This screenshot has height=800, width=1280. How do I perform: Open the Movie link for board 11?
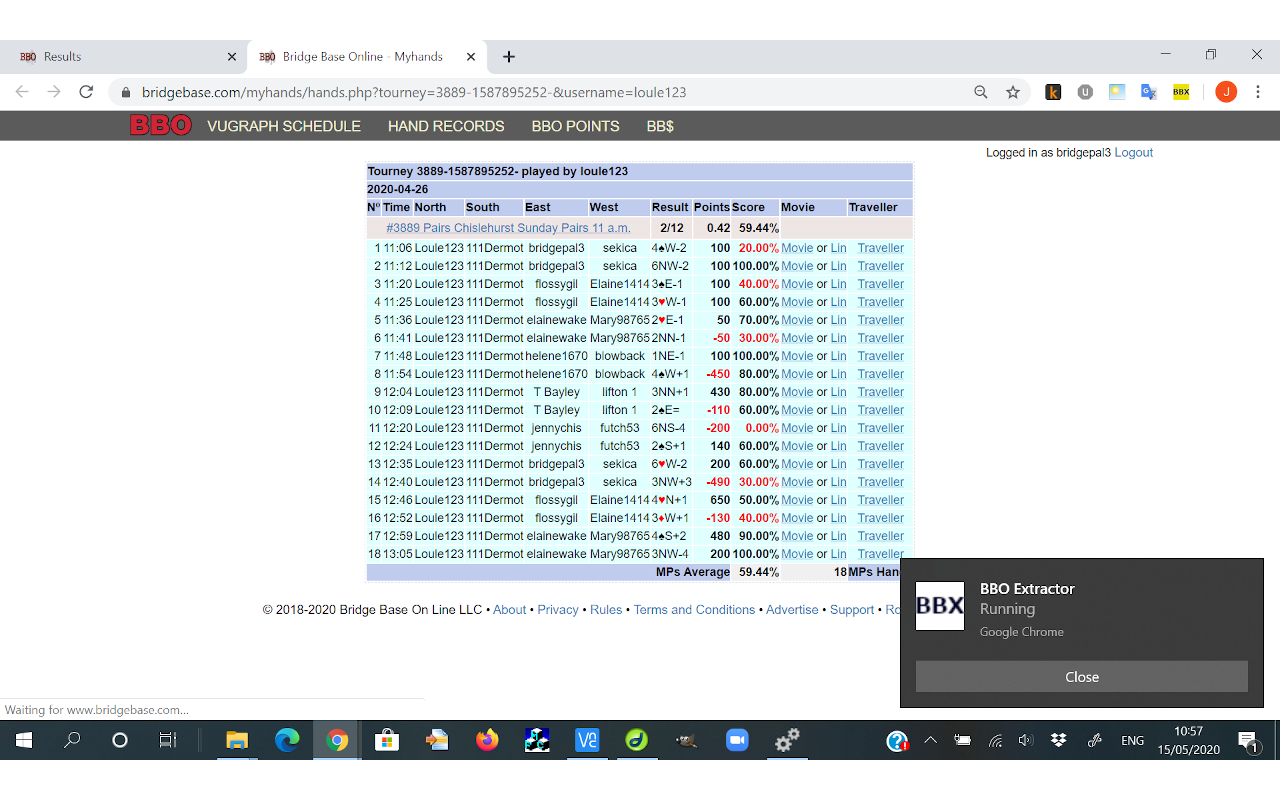(x=797, y=428)
